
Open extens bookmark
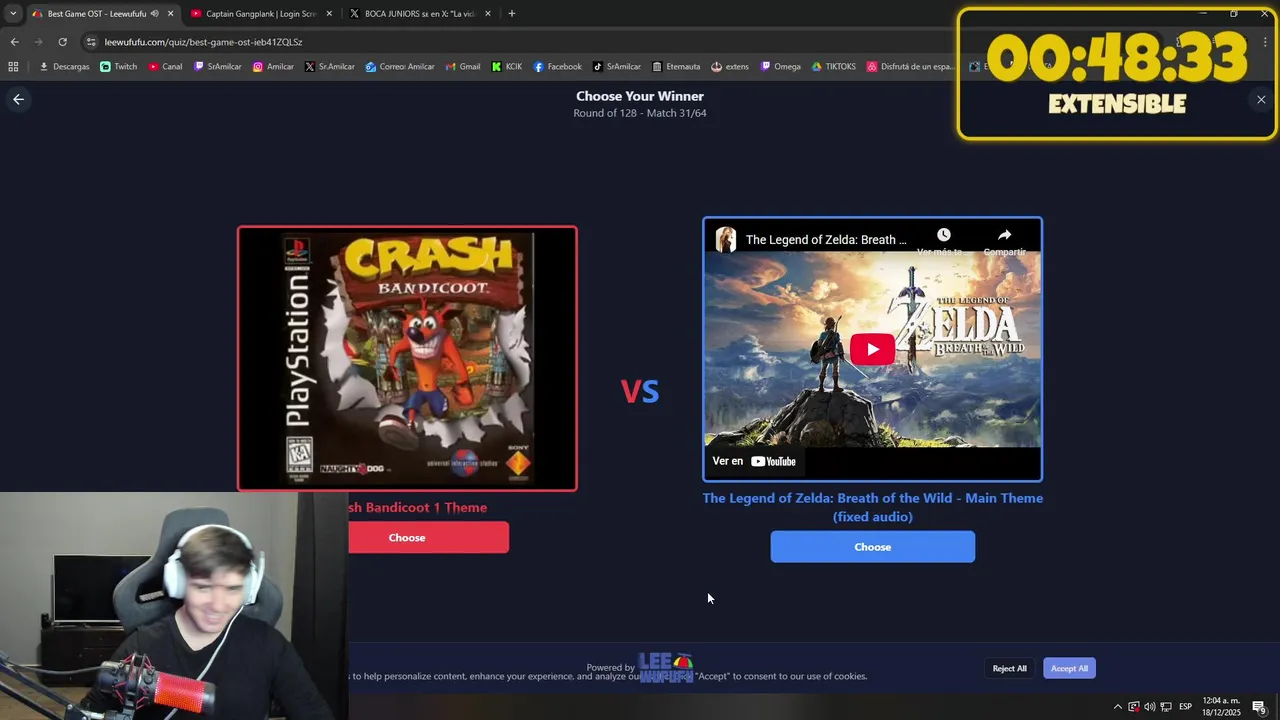[730, 67]
